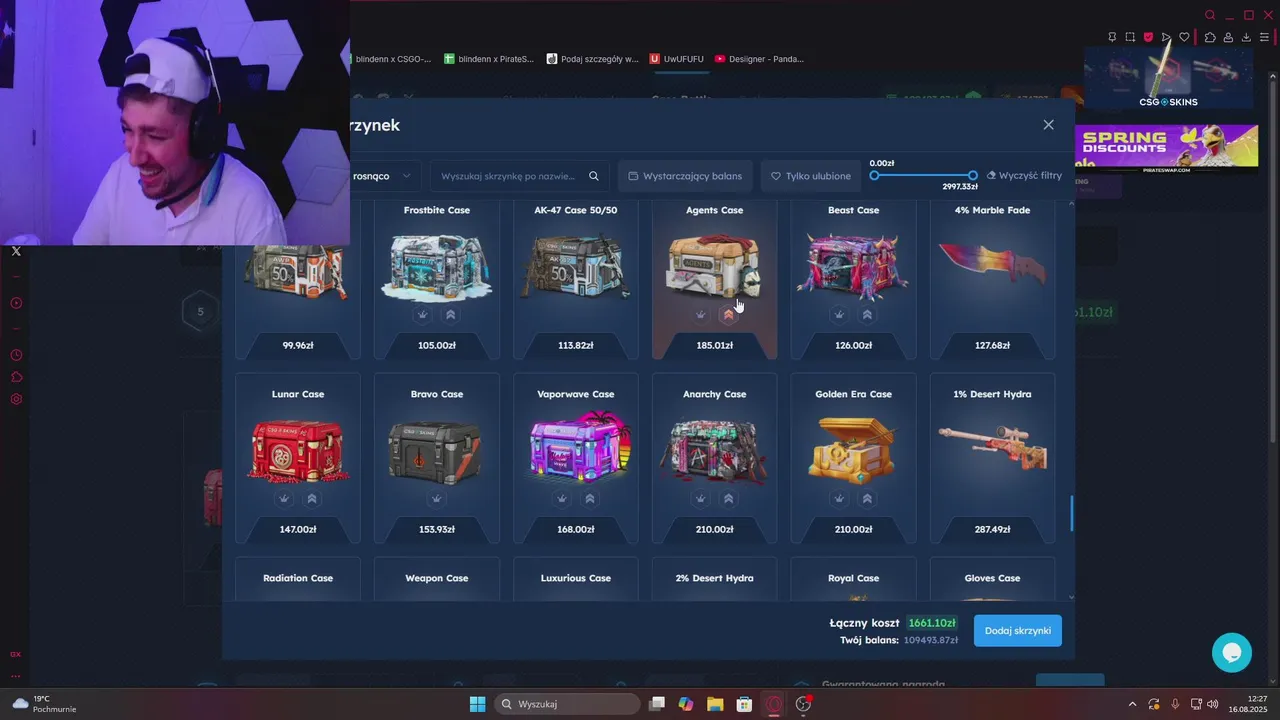The image size is (1280, 720).
Task: Open the Windows Start button
Action: coord(477,704)
